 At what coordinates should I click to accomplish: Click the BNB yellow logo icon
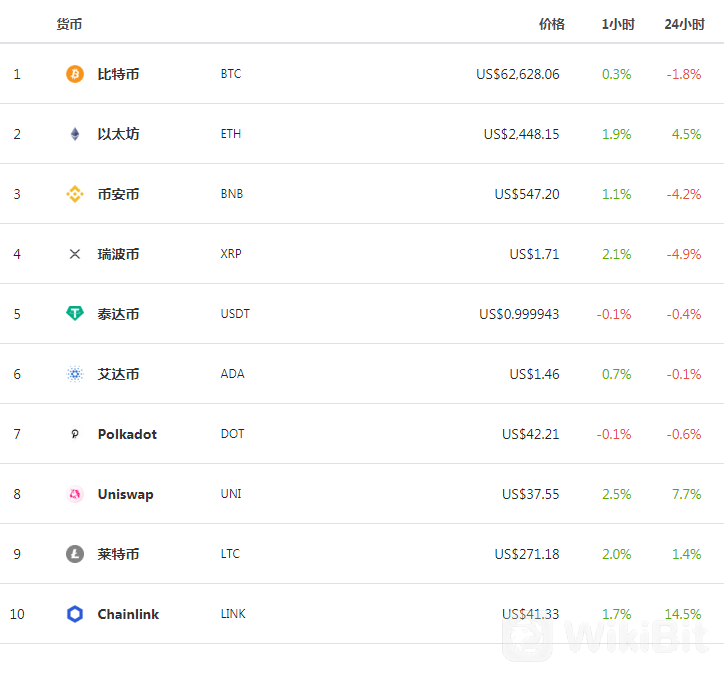[x=75, y=194]
